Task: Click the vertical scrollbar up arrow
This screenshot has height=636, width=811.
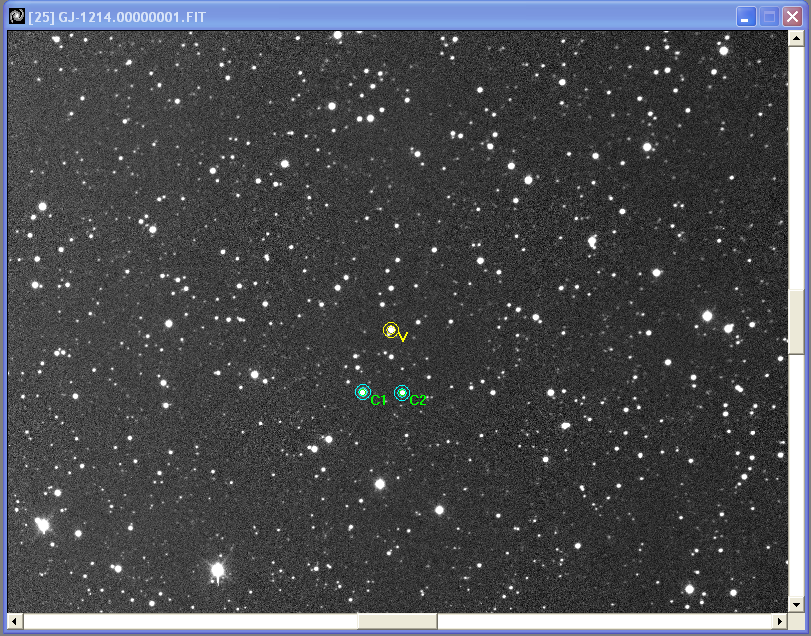Action: 796,39
